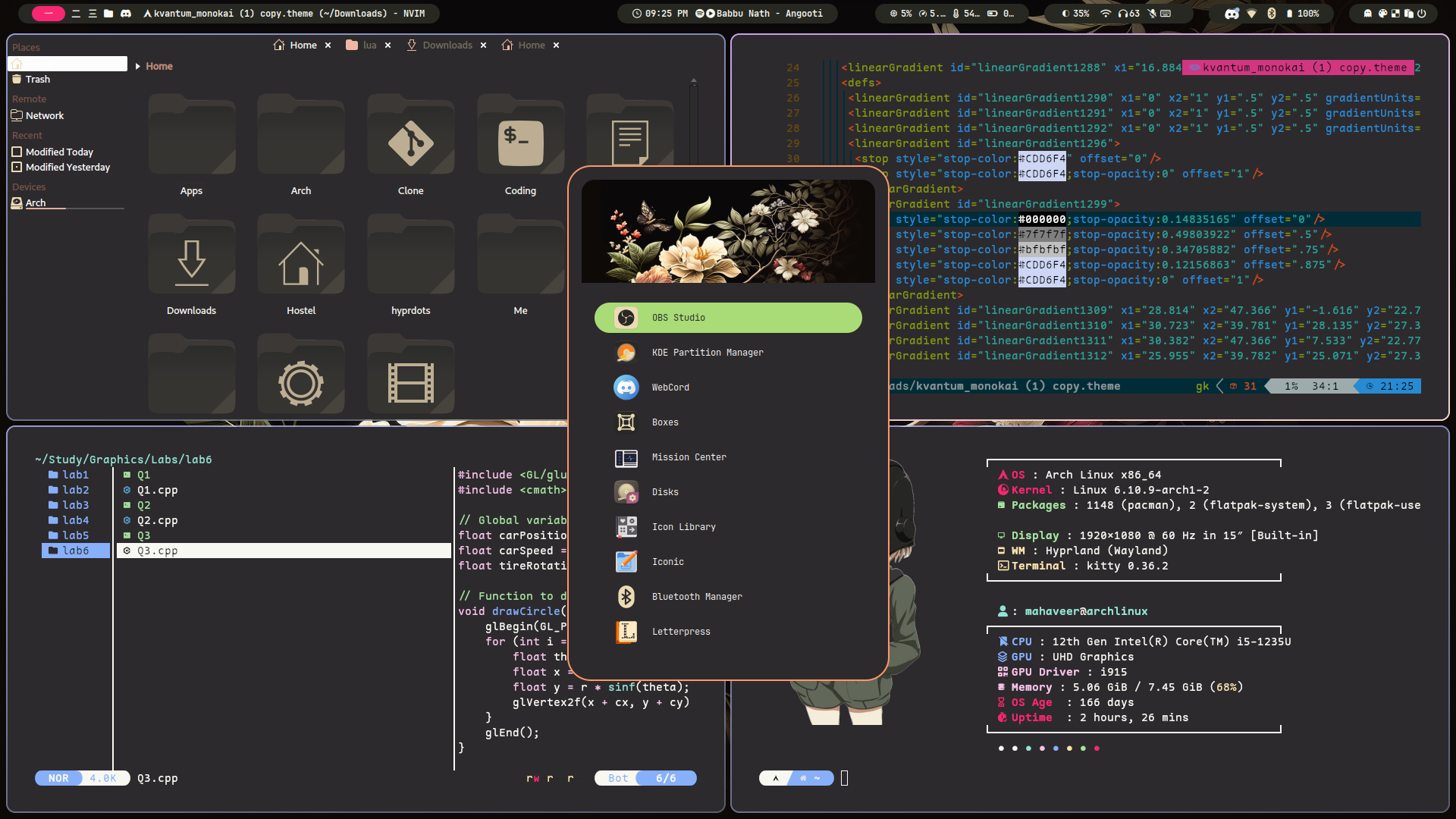Click the Discord icon in the taskbar
This screenshot has width=1456, height=819.
pyautogui.click(x=126, y=14)
